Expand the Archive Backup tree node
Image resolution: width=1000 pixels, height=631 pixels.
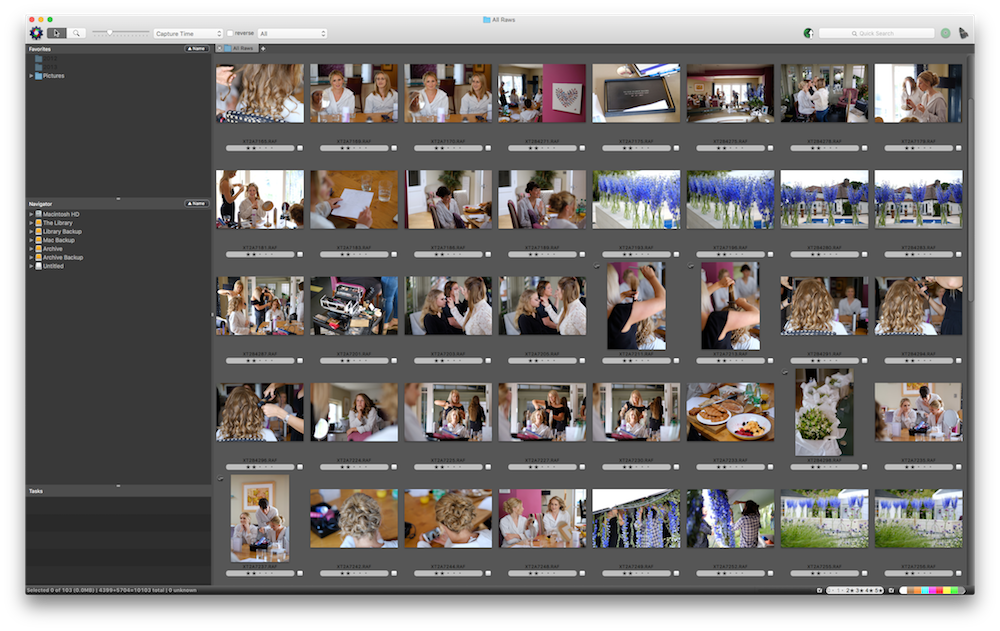[x=31, y=258]
